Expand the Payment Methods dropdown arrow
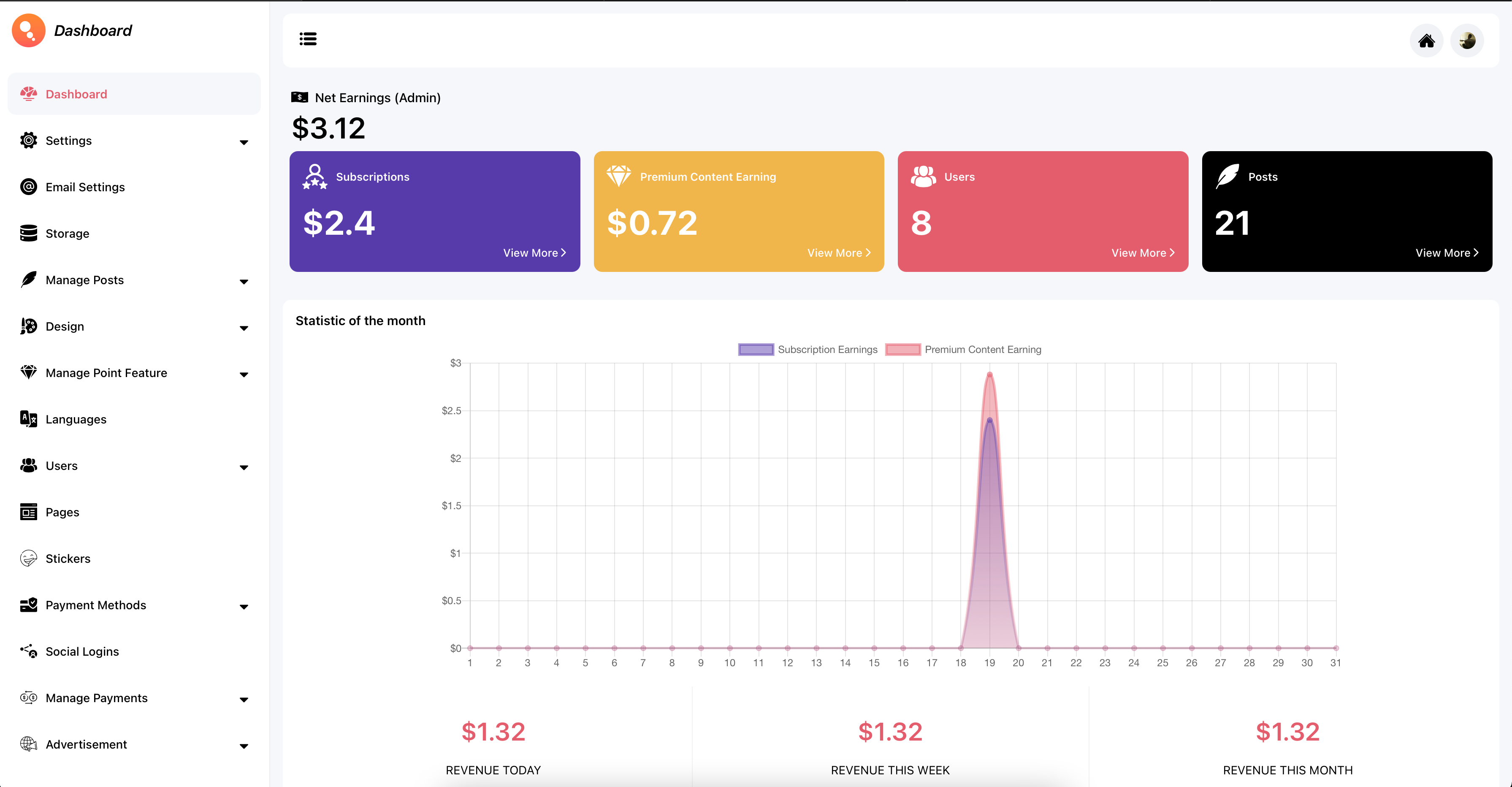This screenshot has width=1512, height=787. tap(244, 607)
